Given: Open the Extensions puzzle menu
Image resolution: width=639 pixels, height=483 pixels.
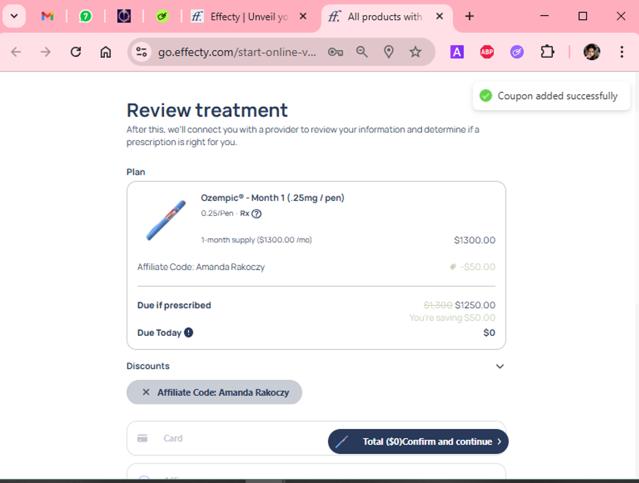Looking at the screenshot, I should coord(547,52).
